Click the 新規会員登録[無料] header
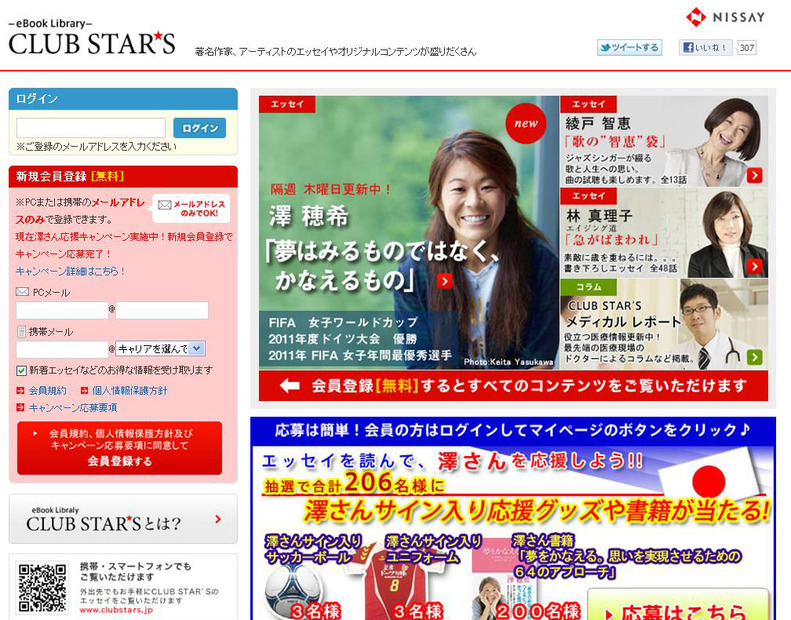Viewport: 791px width, 620px height. [123, 177]
